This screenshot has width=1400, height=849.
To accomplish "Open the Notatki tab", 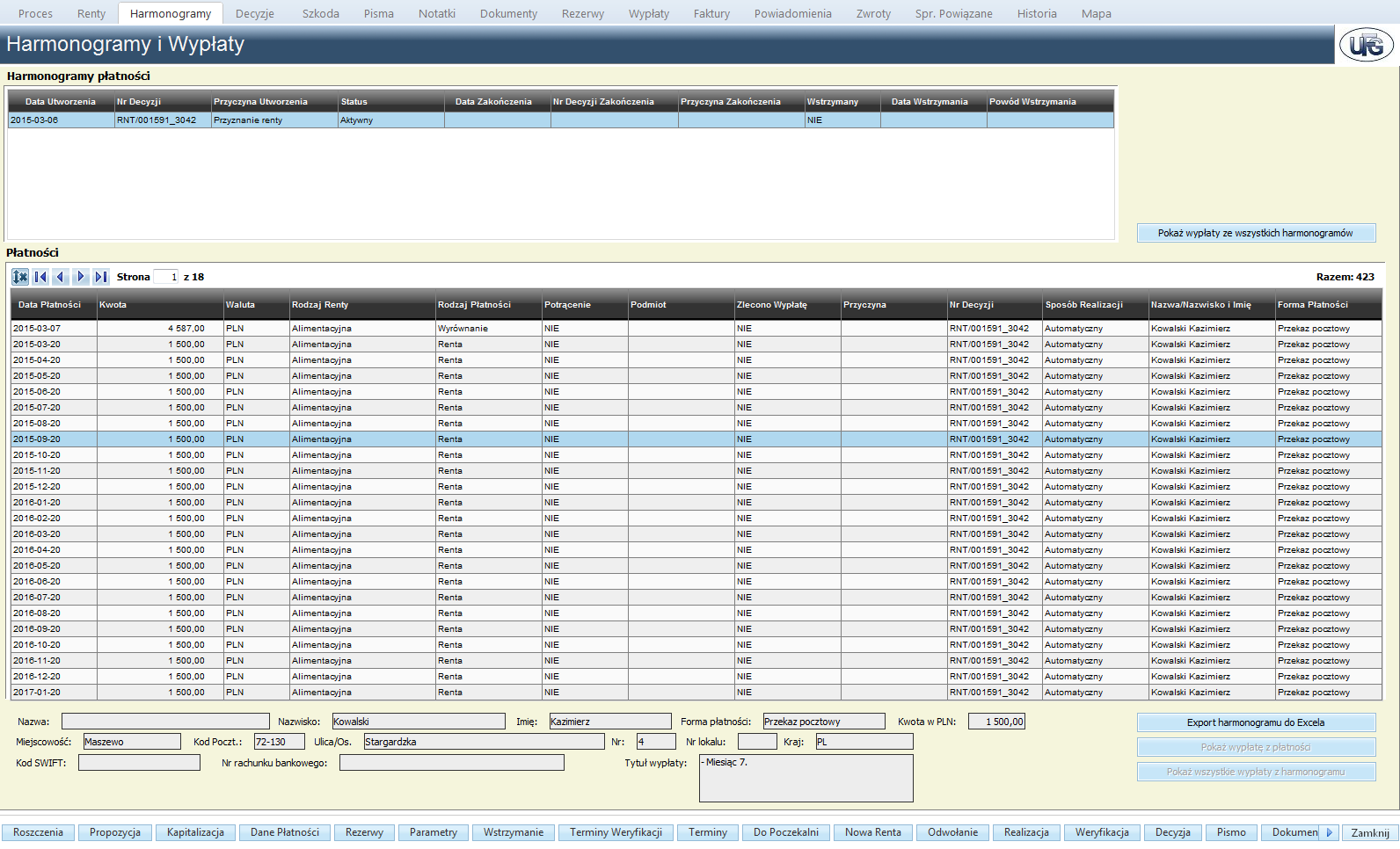I will [437, 13].
